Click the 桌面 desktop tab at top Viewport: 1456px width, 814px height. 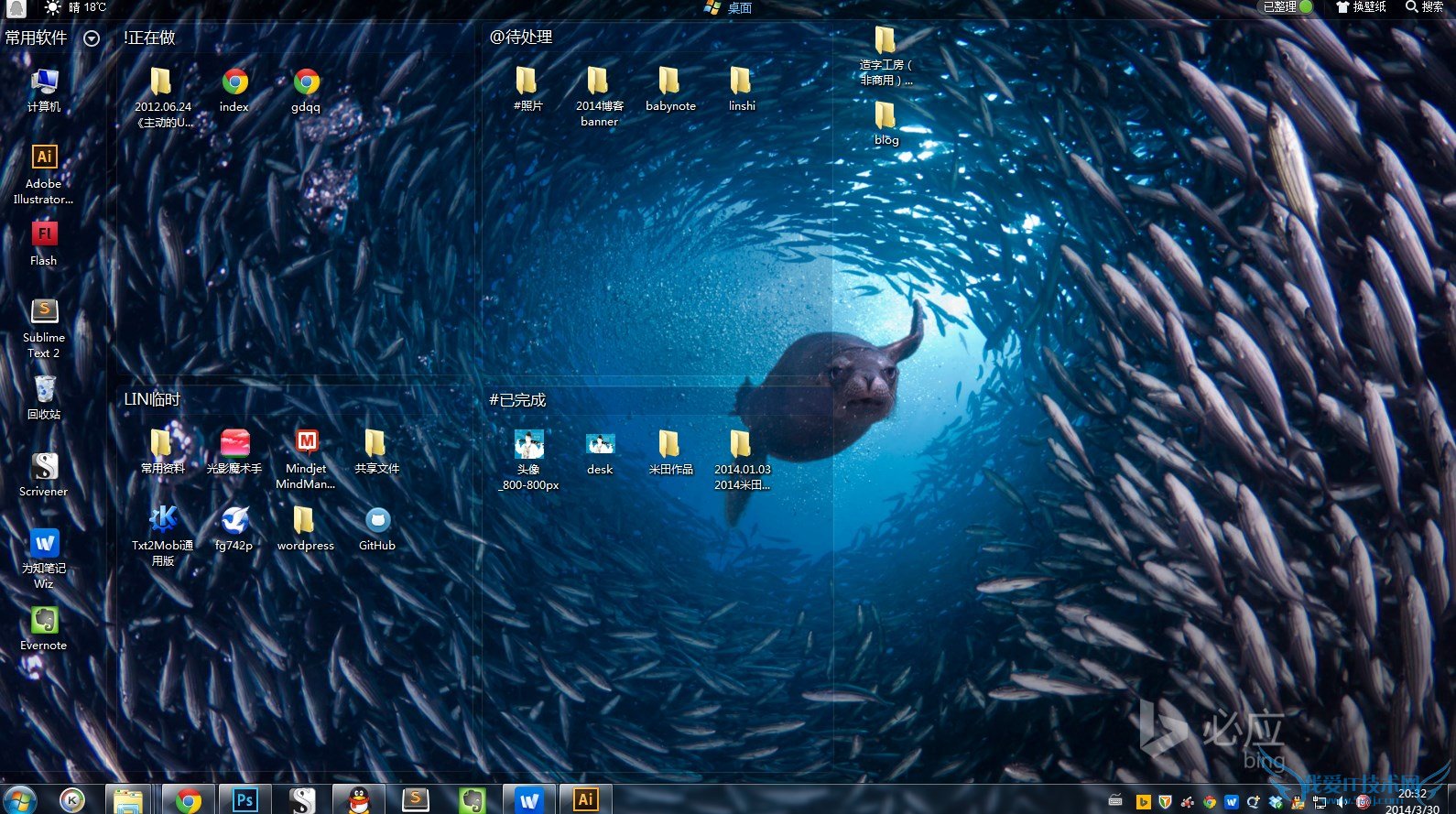pos(729,8)
